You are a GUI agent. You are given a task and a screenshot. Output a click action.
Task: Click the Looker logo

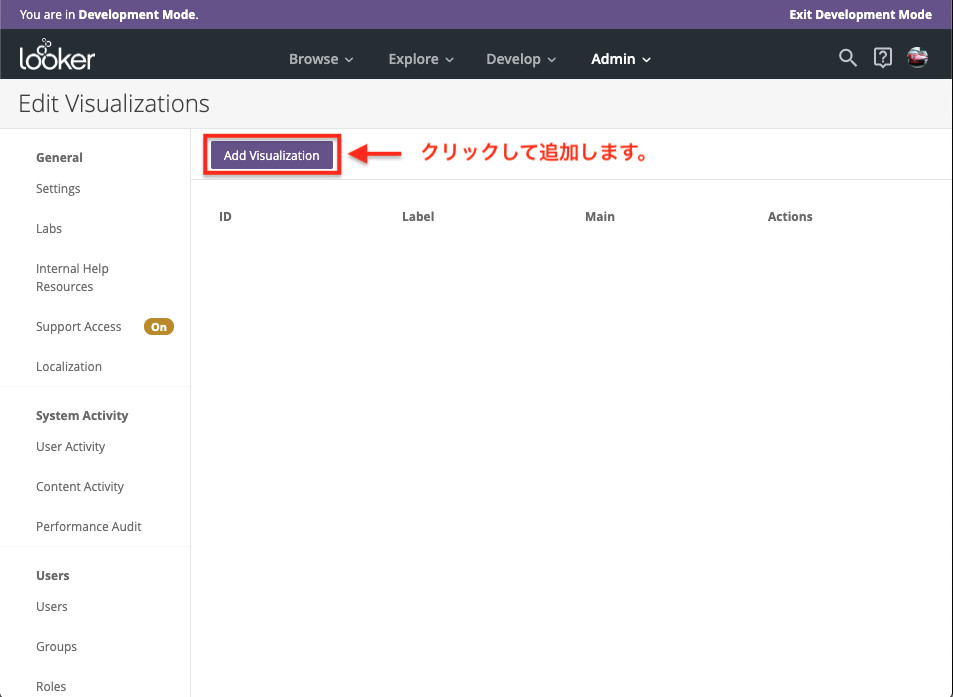pyautogui.click(x=56, y=57)
